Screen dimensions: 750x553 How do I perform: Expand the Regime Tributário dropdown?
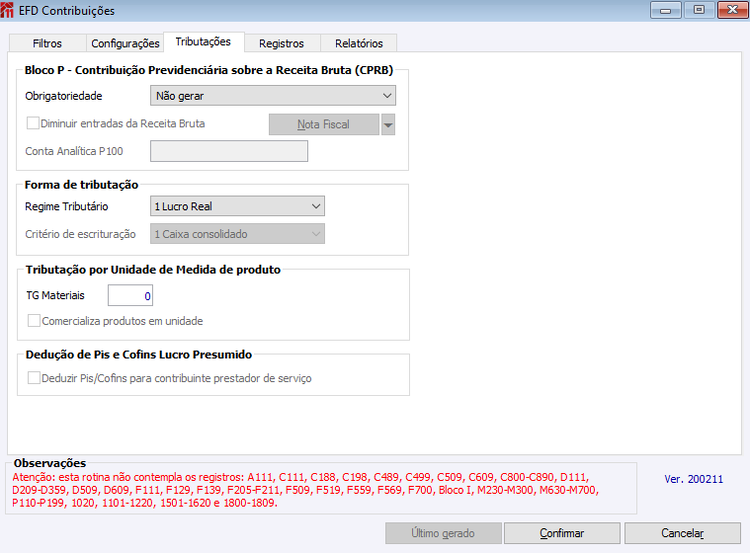click(237, 206)
